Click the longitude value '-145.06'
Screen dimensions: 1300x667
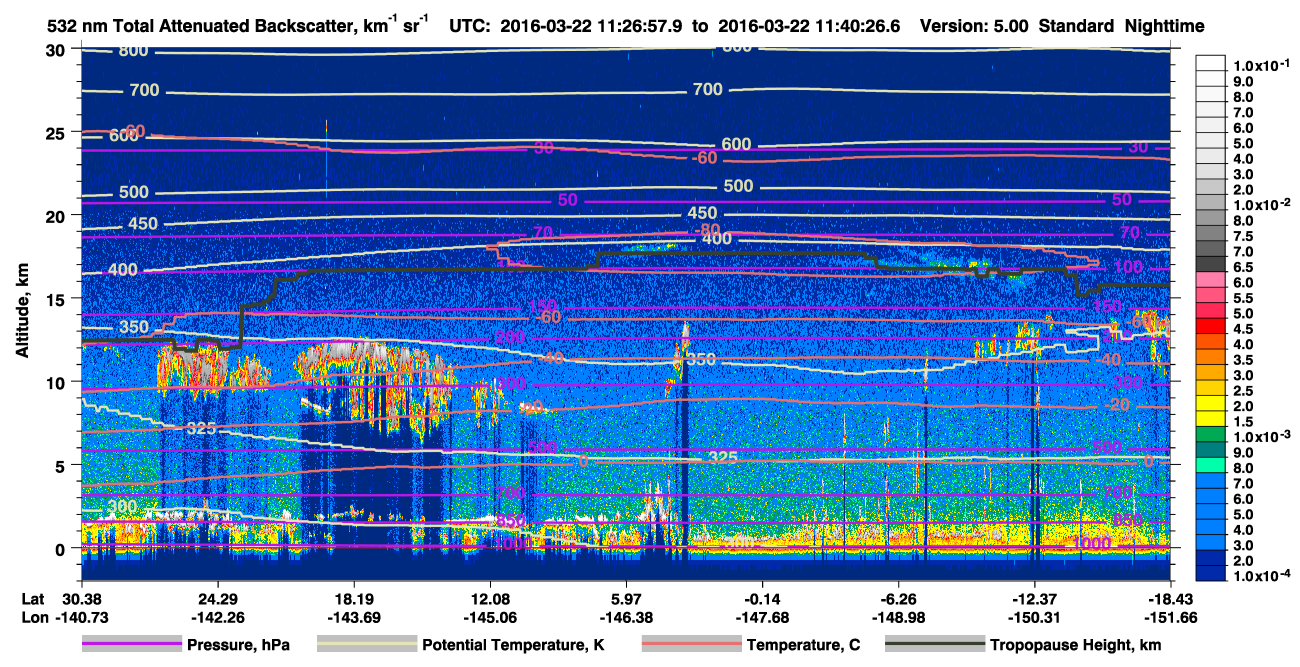489,617
